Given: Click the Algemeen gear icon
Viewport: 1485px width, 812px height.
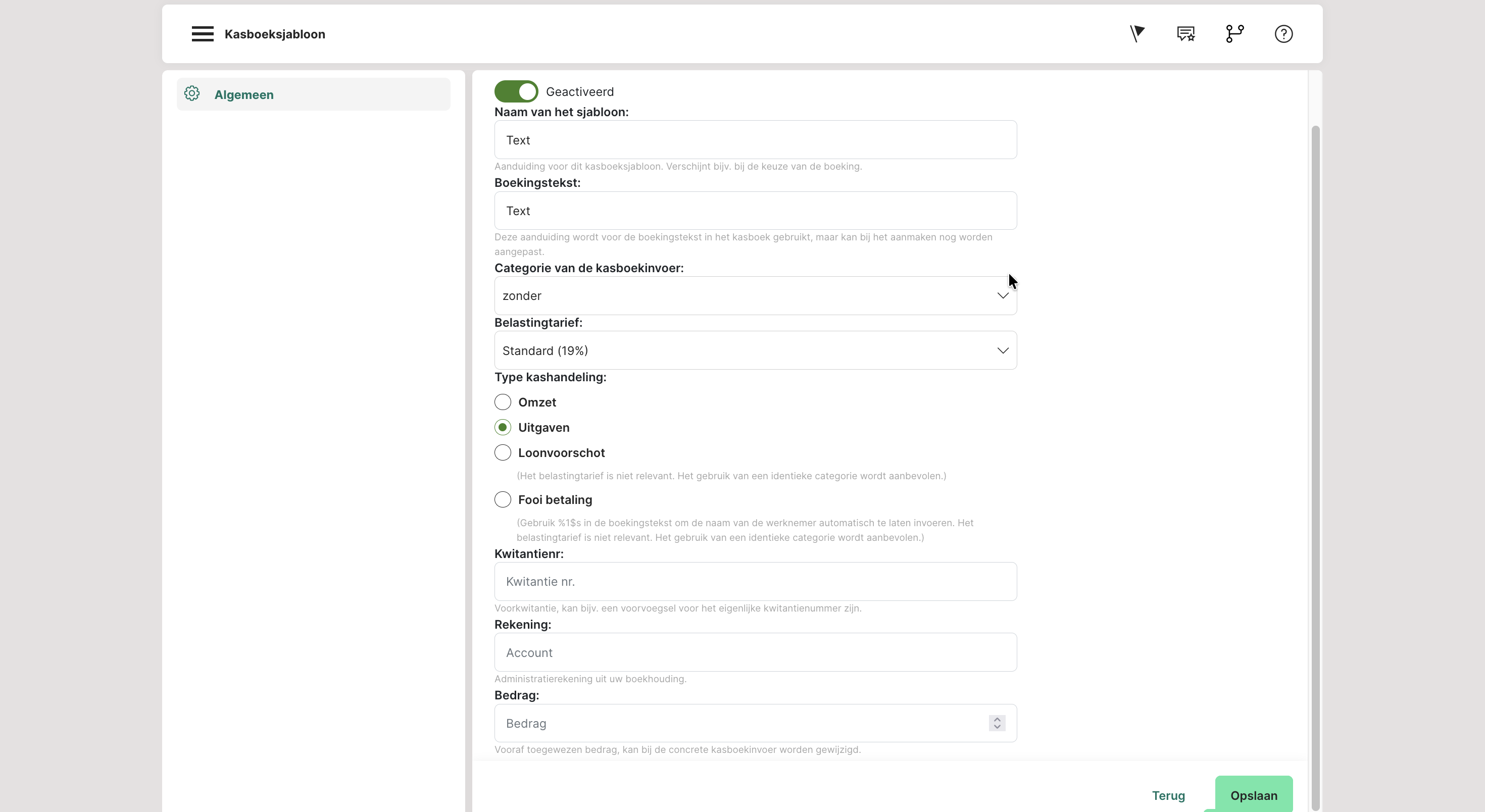Looking at the screenshot, I should click(x=192, y=94).
